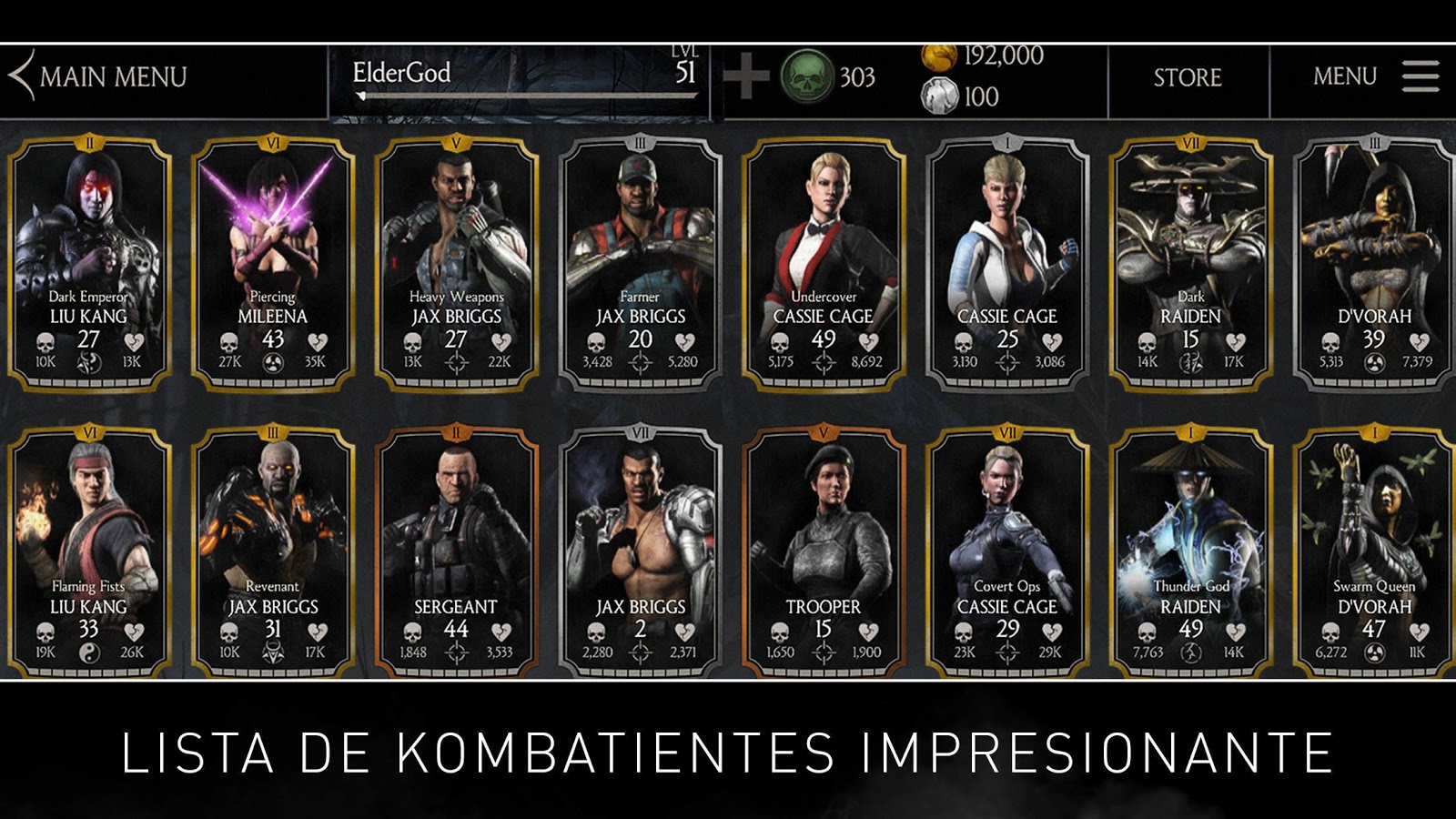
Task: Click the ElderGod experience progress bar
Action: (x=527, y=95)
